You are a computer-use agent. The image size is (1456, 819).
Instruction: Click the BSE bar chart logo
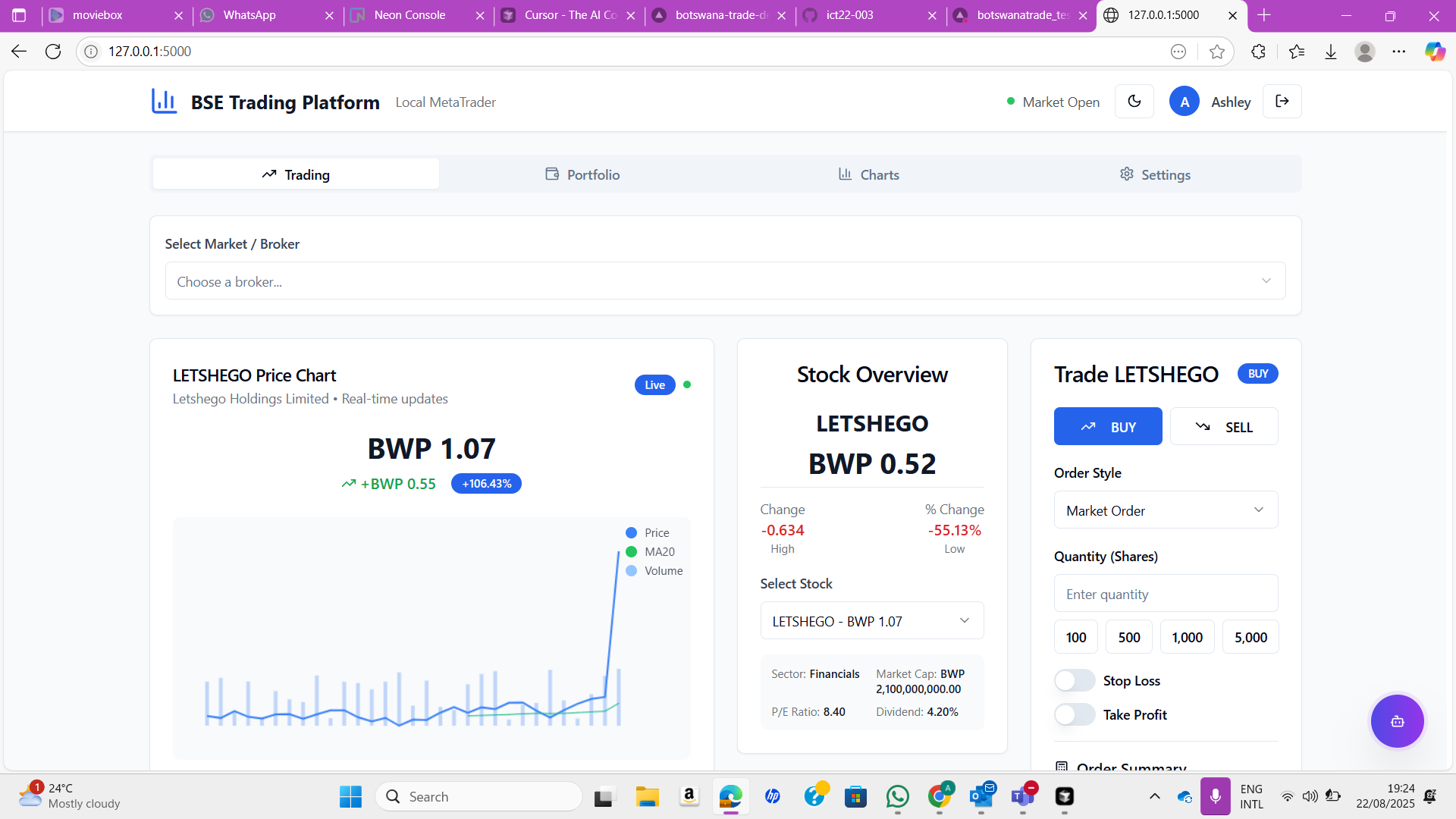pos(164,101)
